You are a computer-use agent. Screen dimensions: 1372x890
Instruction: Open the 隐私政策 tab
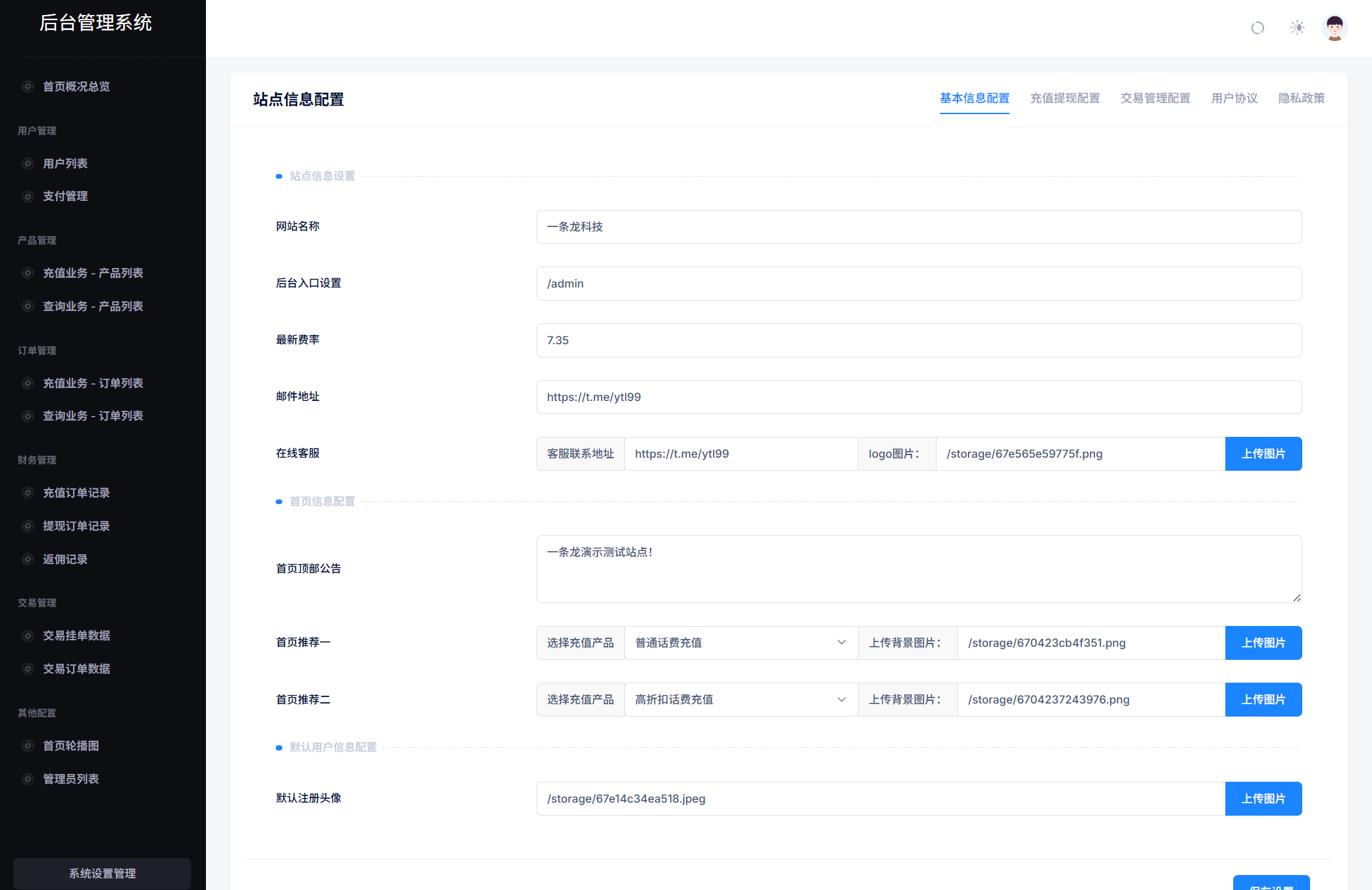point(1301,98)
